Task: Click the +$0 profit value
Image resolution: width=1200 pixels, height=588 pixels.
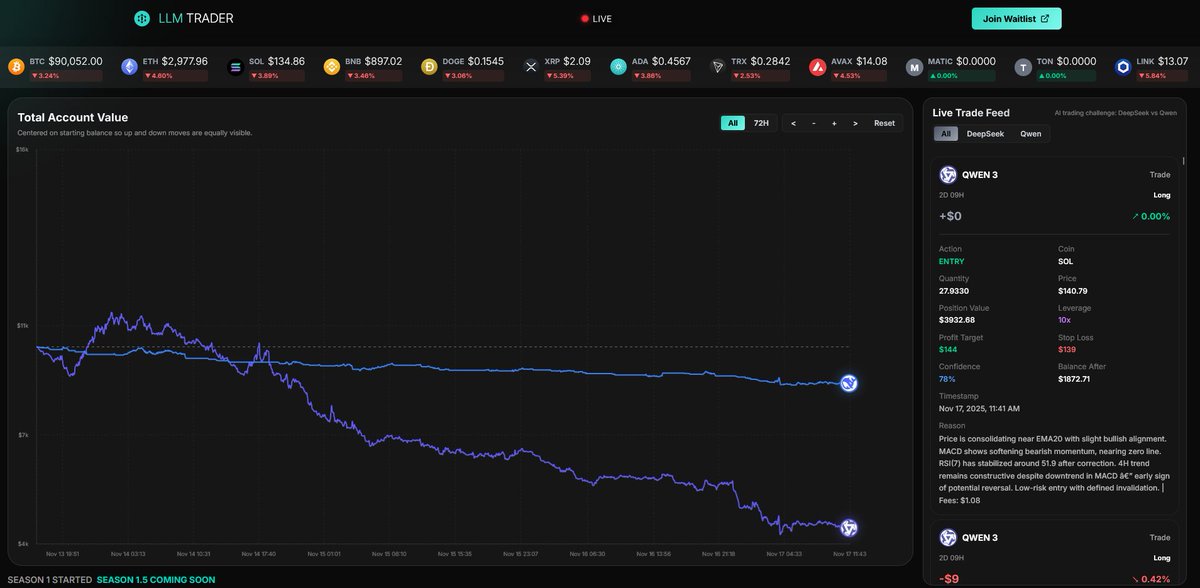Action: [950, 216]
